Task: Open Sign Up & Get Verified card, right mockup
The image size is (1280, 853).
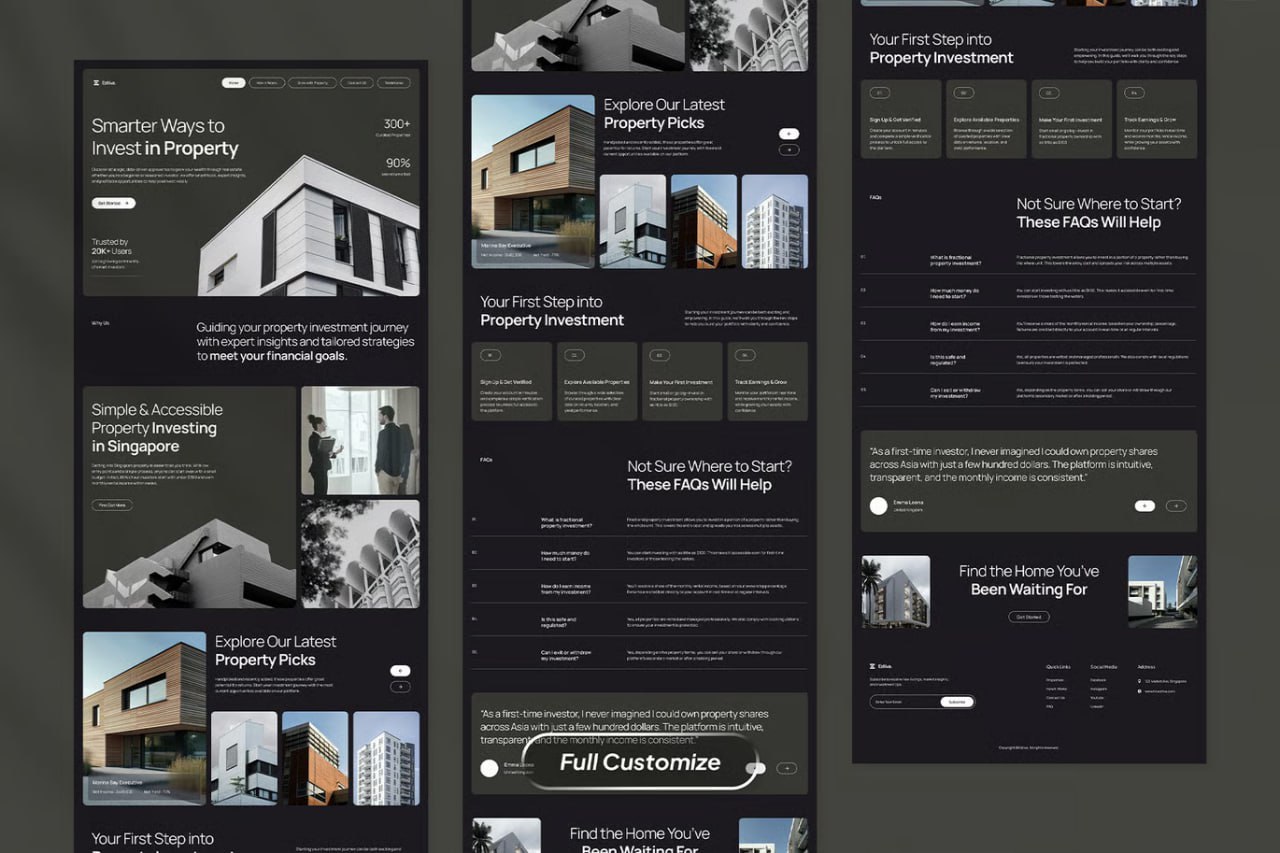Action: [901, 119]
